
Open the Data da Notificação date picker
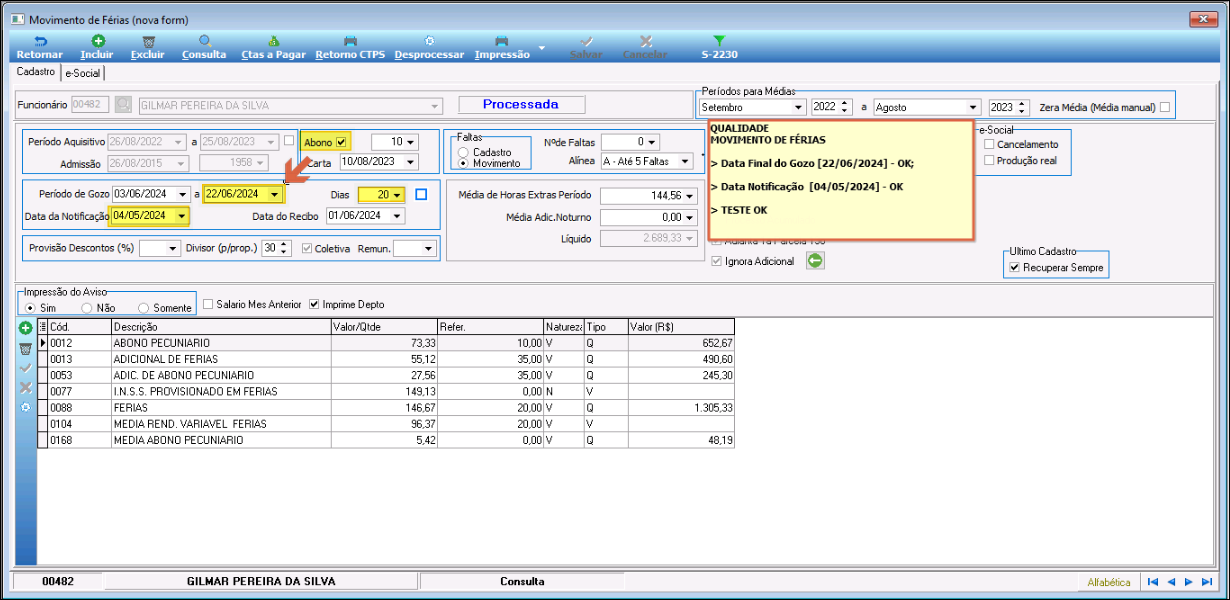click(181, 215)
